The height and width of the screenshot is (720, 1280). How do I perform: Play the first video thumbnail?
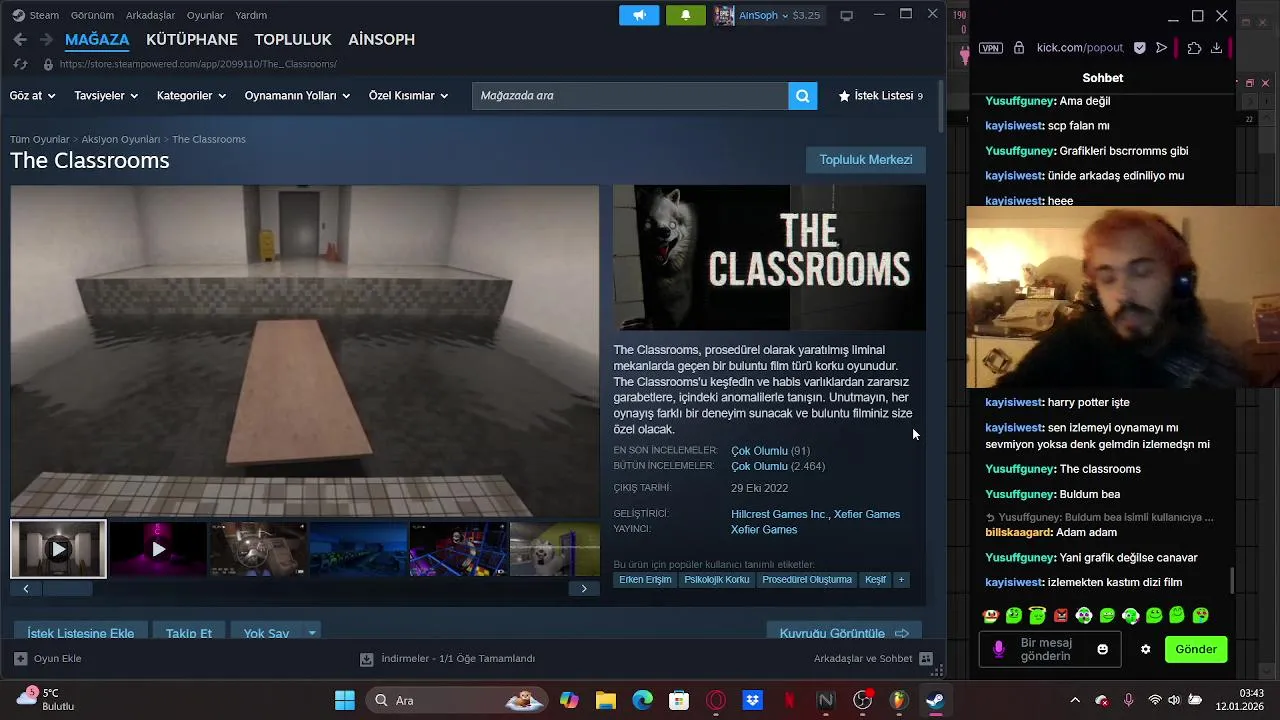tap(58, 549)
